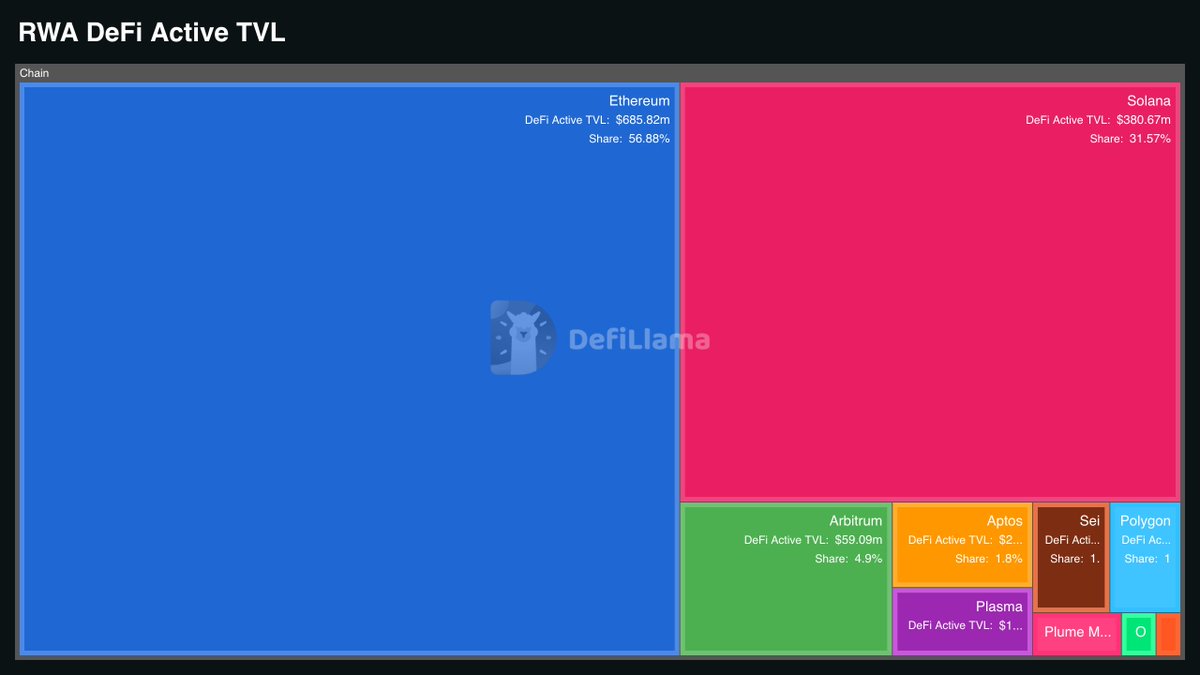The width and height of the screenshot is (1200, 675).
Task: Click the Plasma purple block
Action: click(x=962, y=622)
